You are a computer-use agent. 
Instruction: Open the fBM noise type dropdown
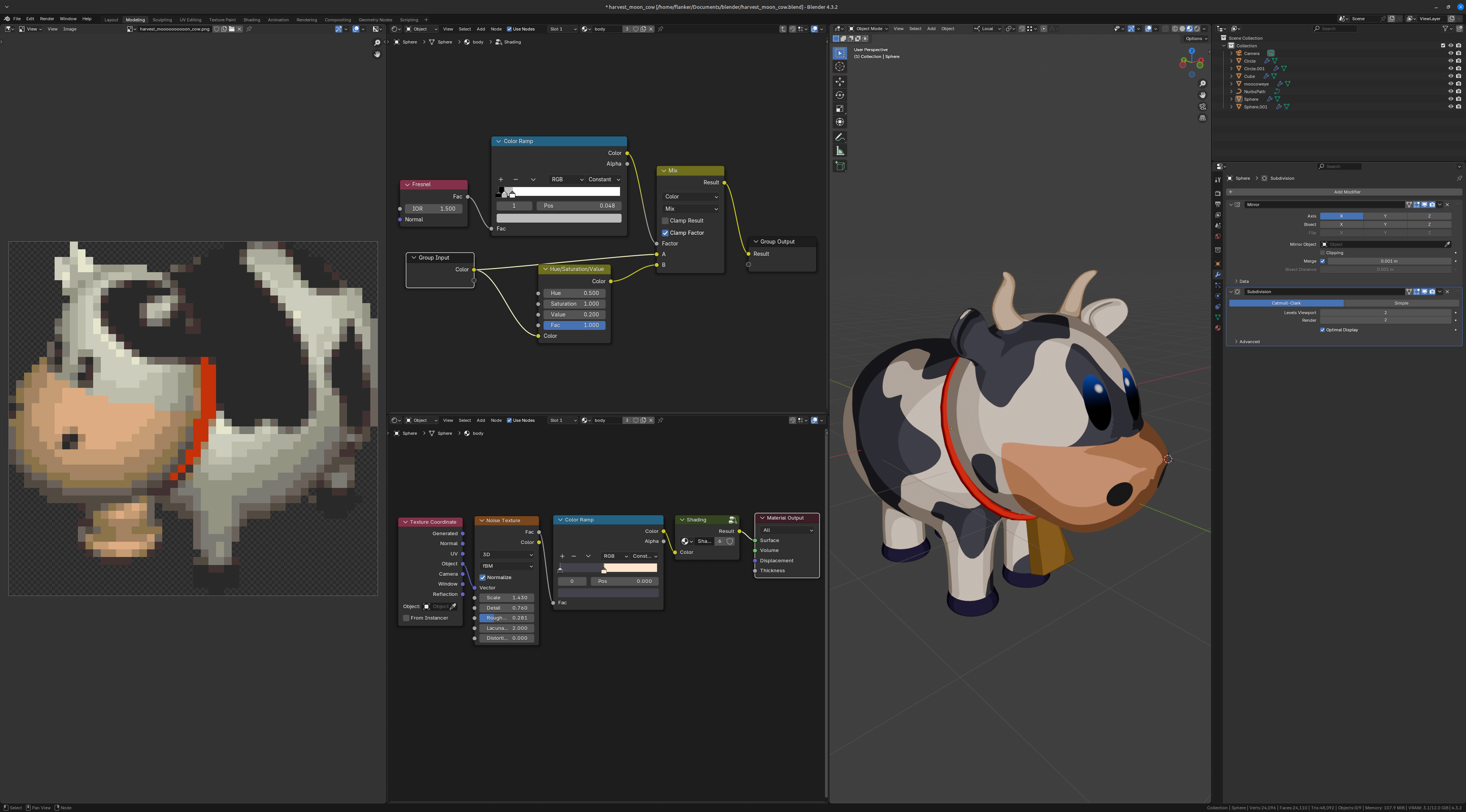click(x=507, y=566)
